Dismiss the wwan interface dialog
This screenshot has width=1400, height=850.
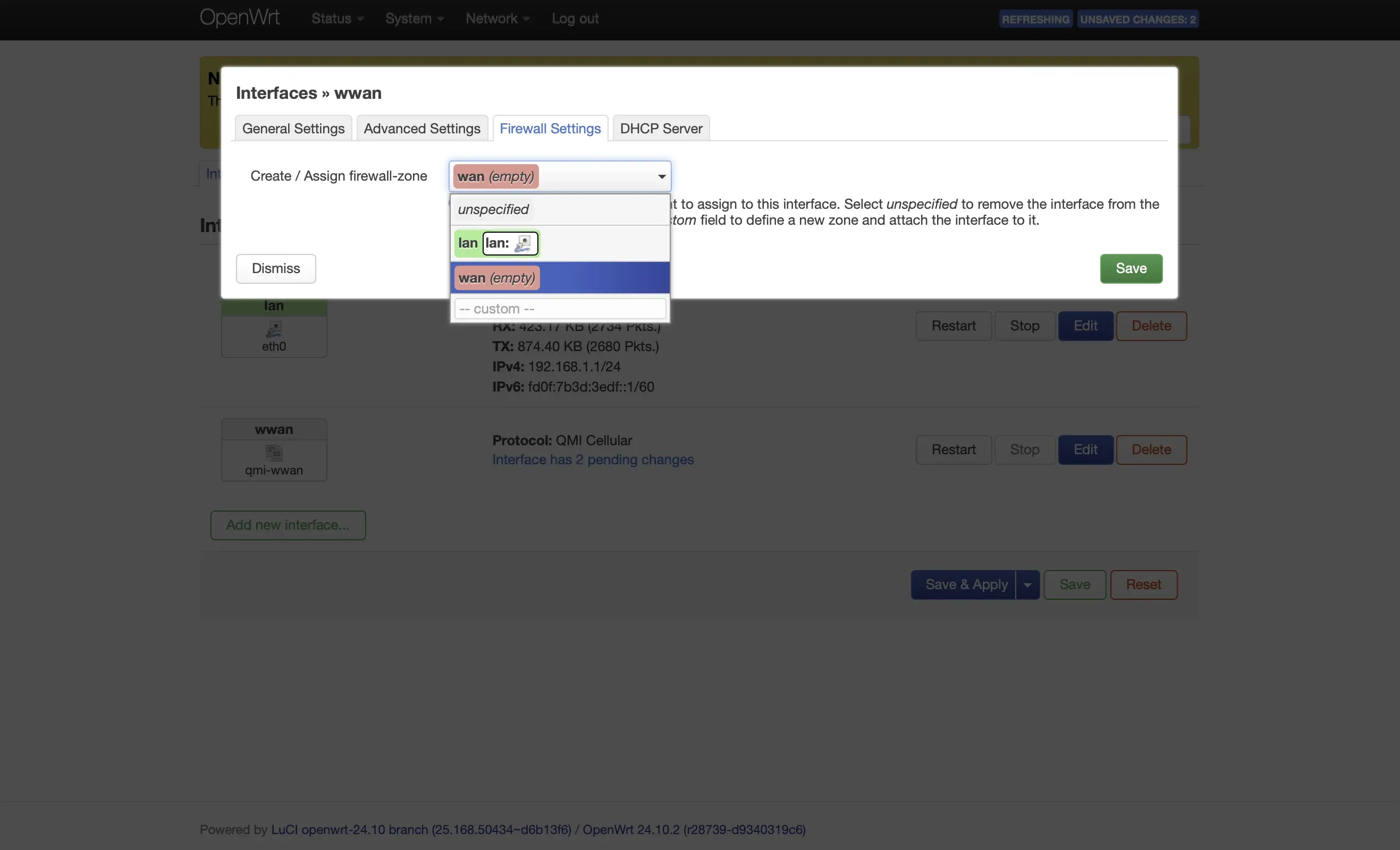click(x=275, y=269)
